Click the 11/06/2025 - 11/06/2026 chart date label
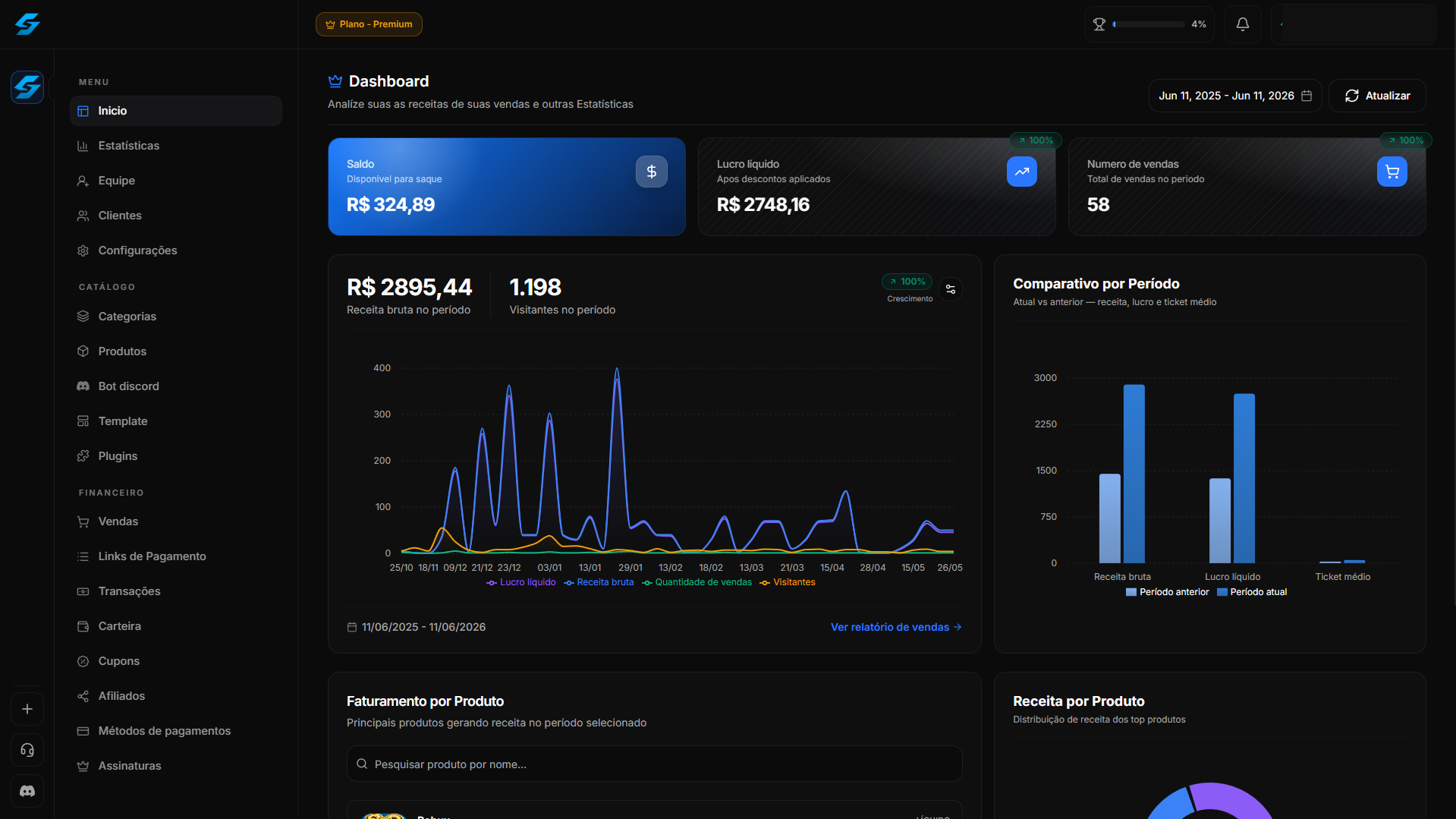 click(417, 627)
